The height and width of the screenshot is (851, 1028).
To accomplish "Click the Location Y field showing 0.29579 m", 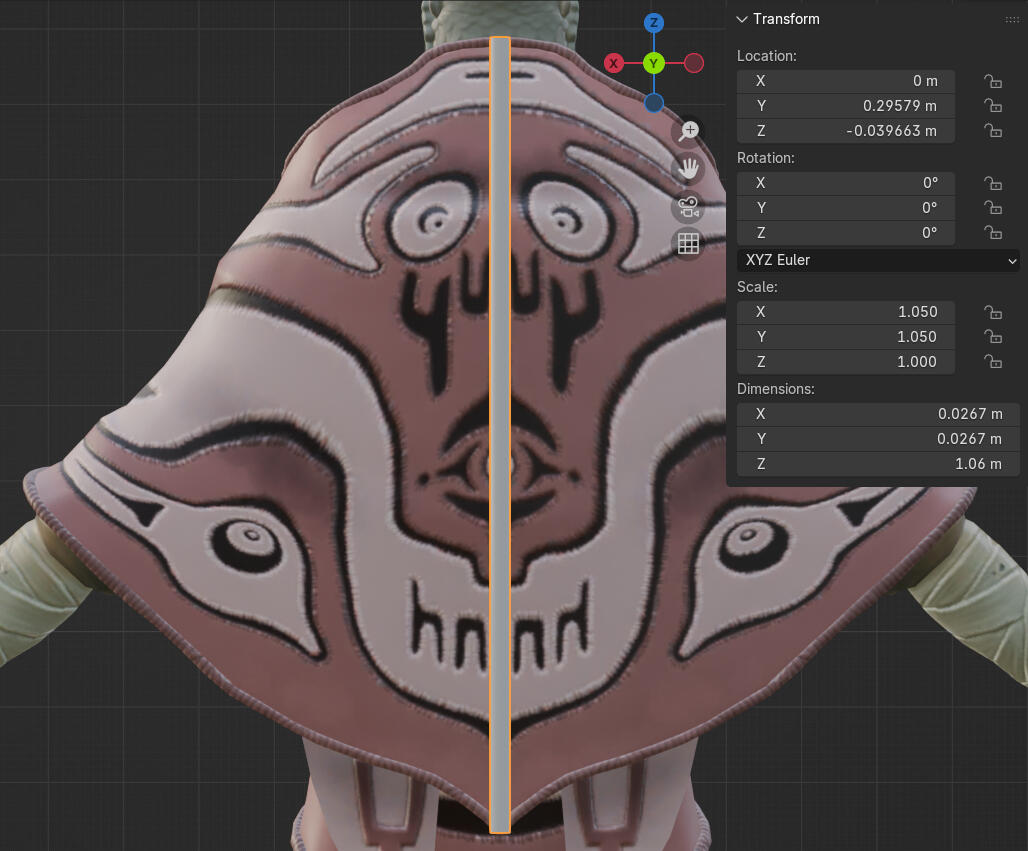I will [845, 106].
